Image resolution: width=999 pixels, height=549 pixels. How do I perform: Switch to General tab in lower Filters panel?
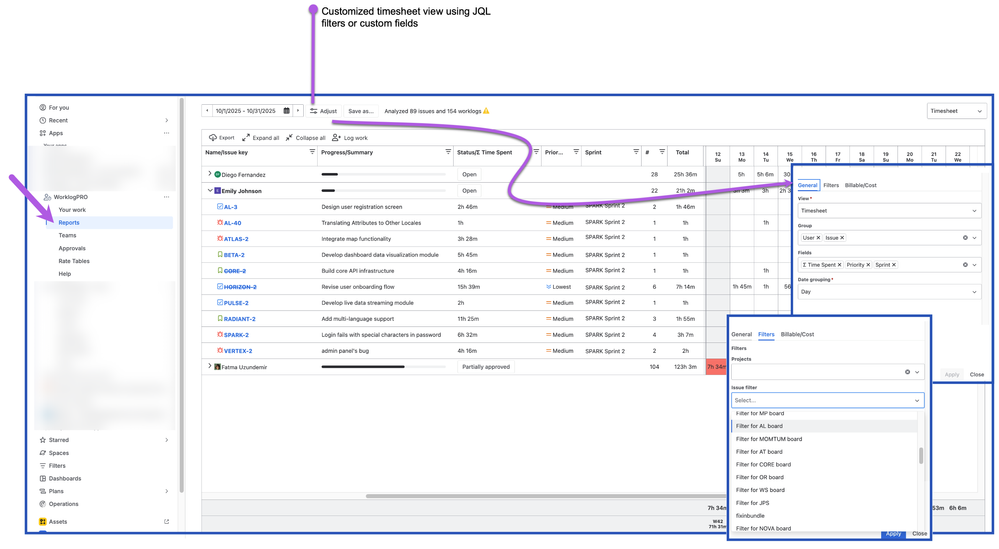741,334
